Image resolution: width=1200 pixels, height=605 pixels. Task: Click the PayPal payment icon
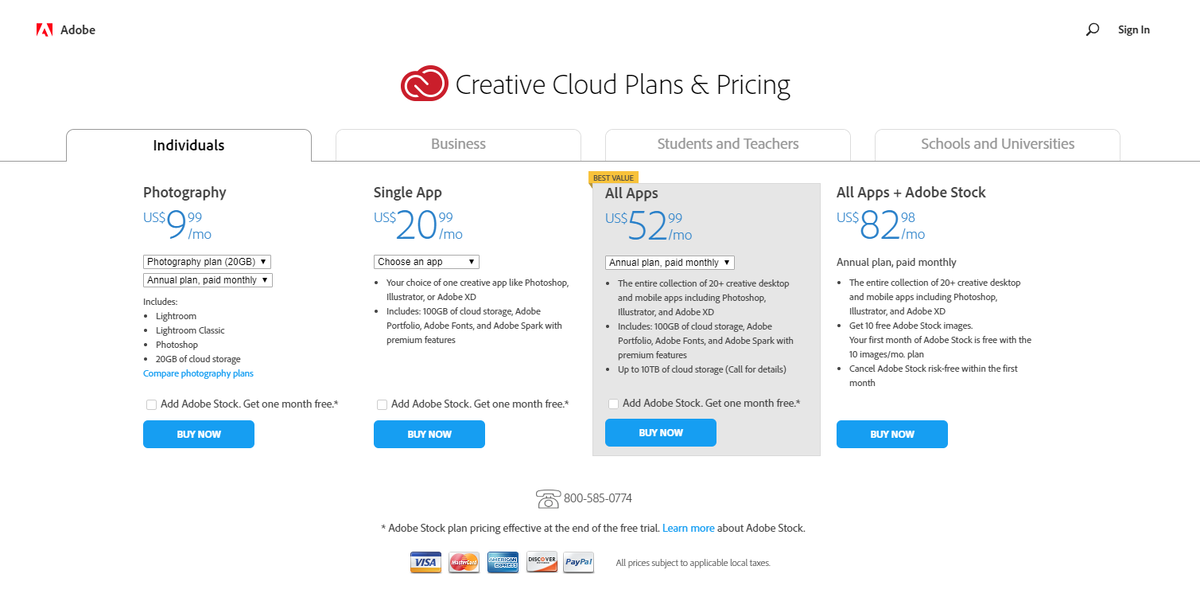pyautogui.click(x=579, y=562)
